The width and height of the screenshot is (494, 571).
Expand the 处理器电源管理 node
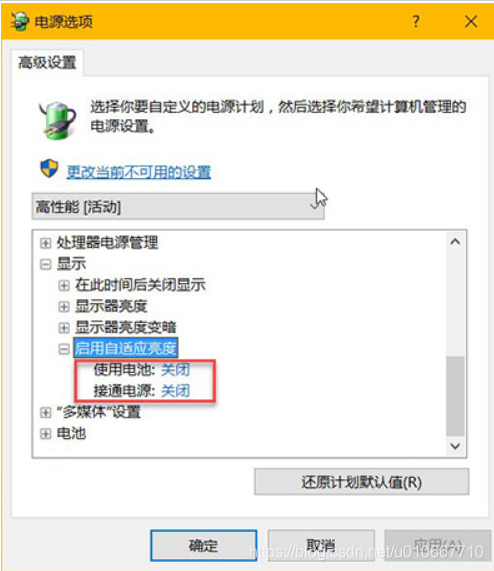tap(46, 243)
